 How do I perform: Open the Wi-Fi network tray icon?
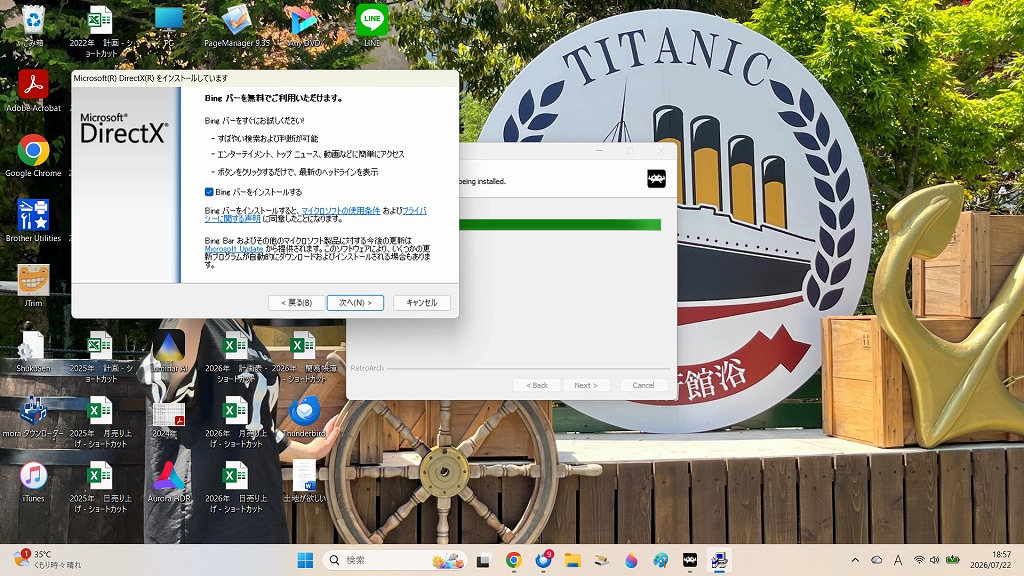[x=919, y=560]
